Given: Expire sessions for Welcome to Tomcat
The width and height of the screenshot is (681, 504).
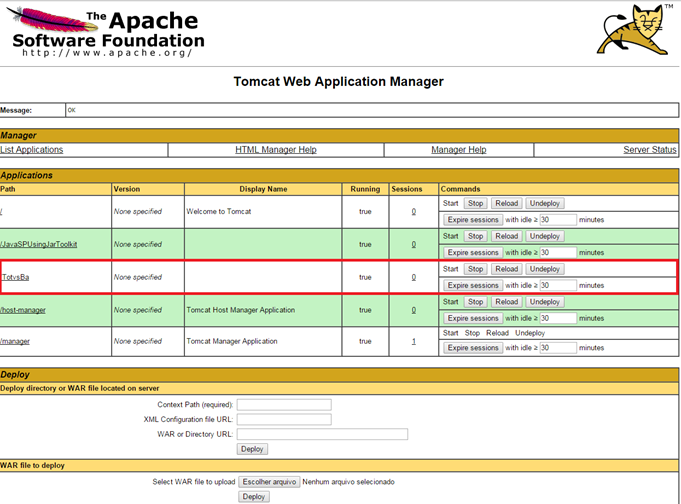Looking at the screenshot, I should (x=473, y=220).
